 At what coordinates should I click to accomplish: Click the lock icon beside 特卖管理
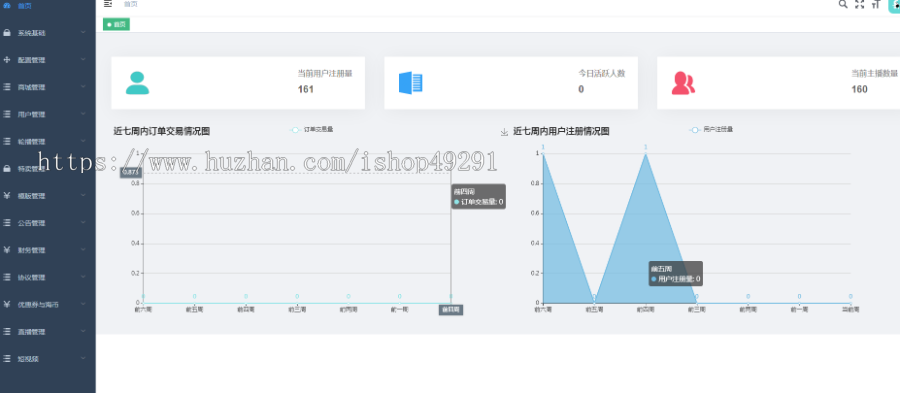pyautogui.click(x=7, y=169)
